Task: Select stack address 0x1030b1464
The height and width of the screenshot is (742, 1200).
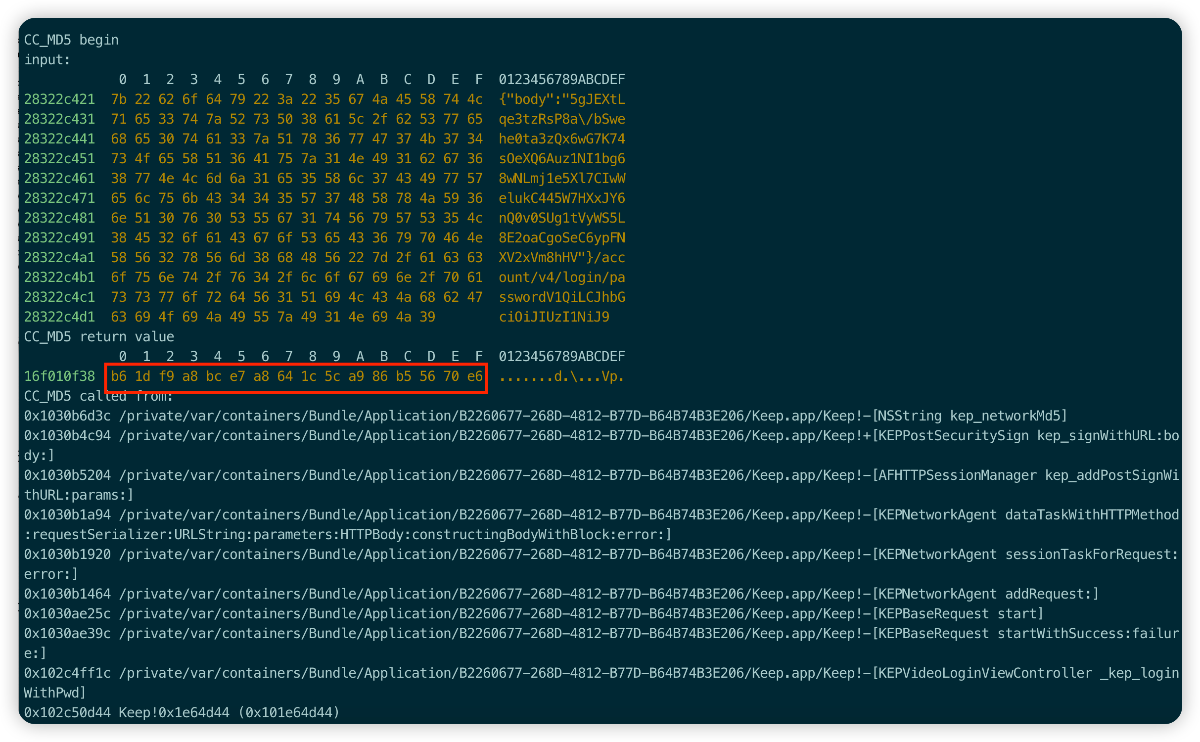Action: pos(67,594)
